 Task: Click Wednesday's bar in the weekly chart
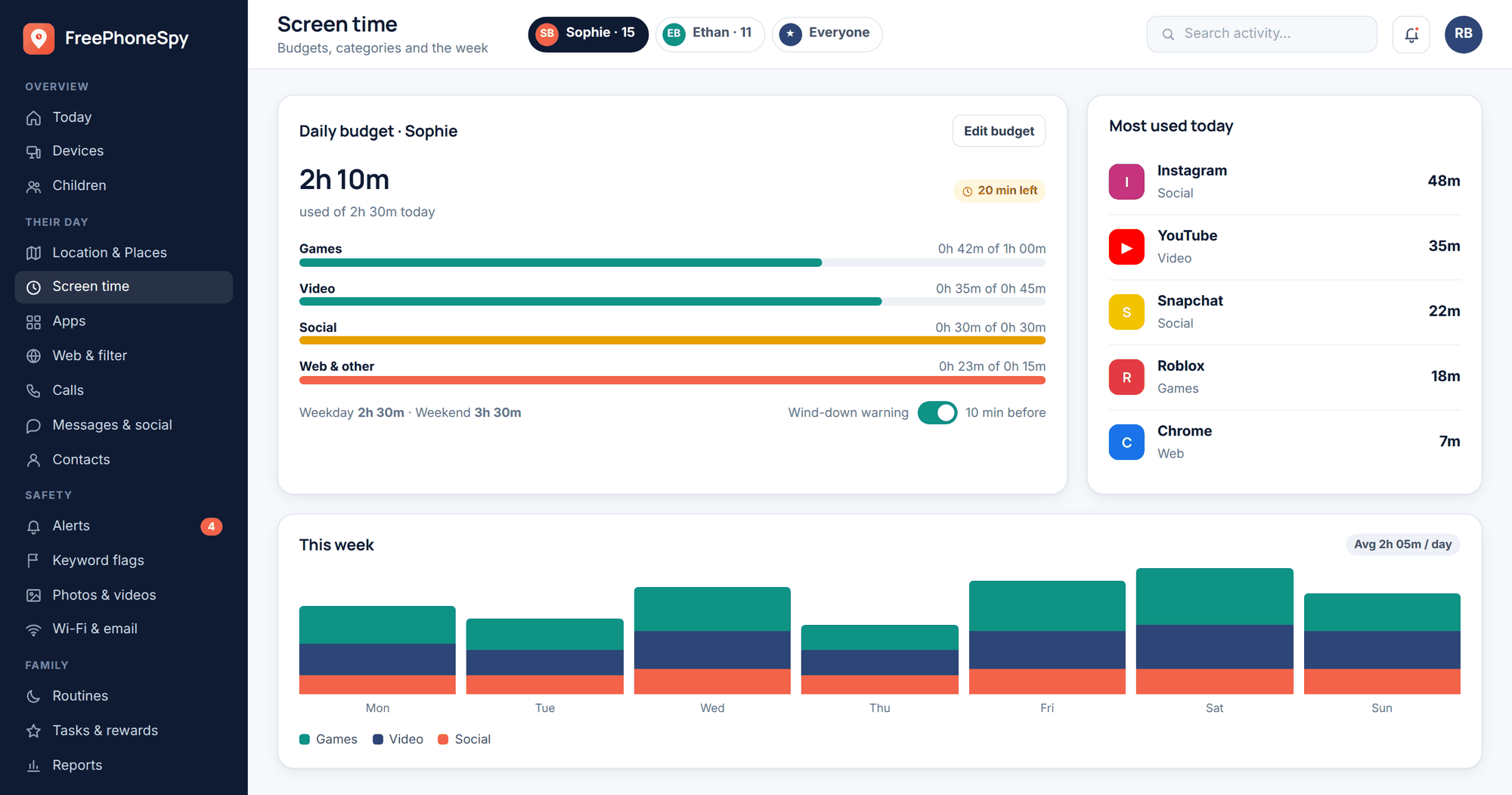(712, 641)
